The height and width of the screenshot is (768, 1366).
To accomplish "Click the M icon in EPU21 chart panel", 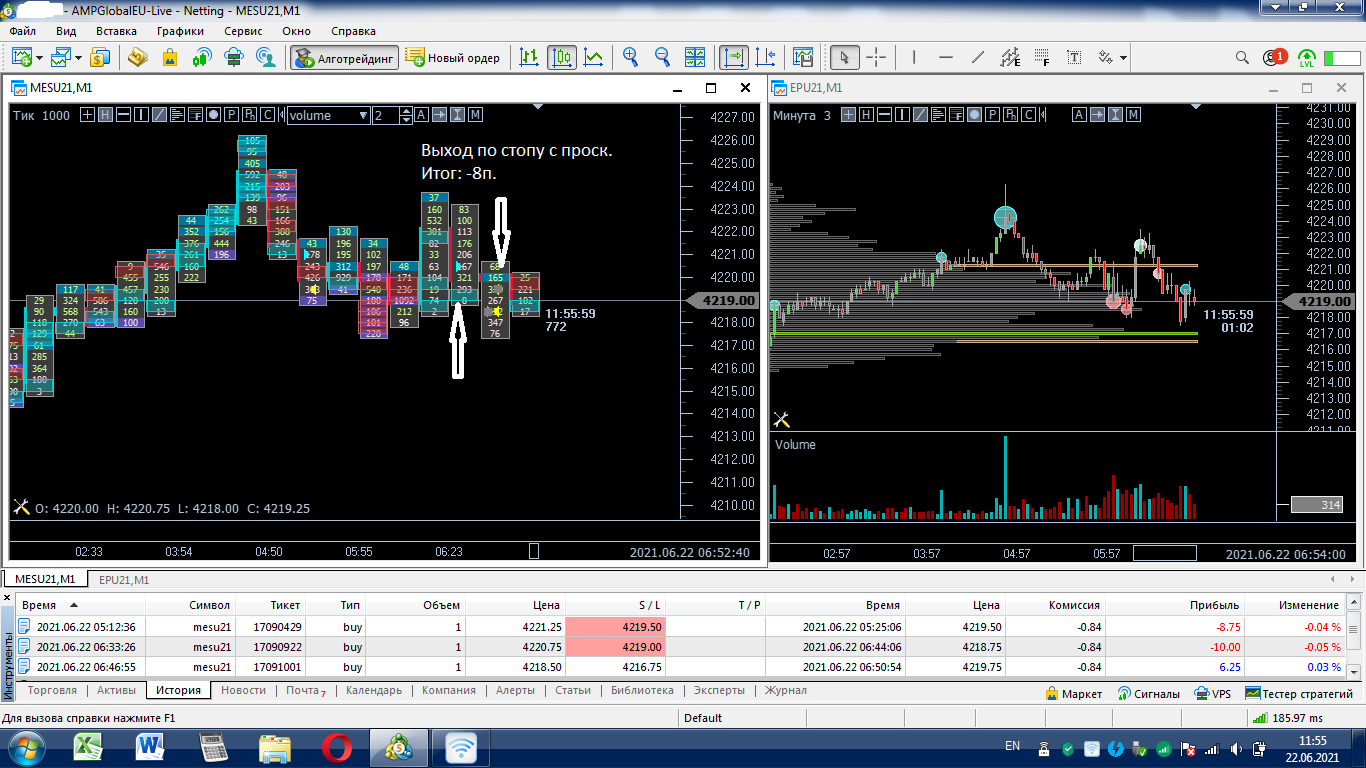I will pos(1134,115).
